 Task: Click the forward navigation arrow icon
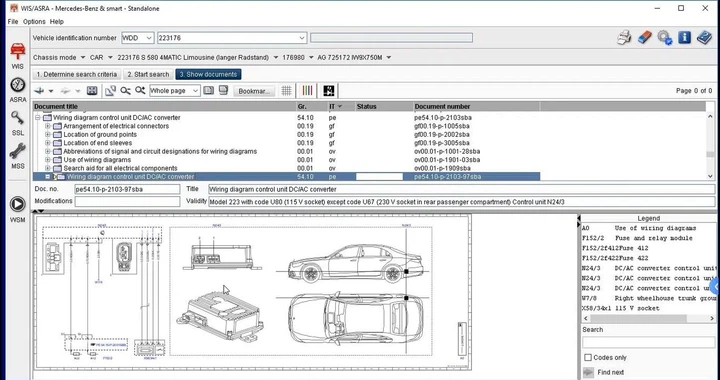coord(65,91)
